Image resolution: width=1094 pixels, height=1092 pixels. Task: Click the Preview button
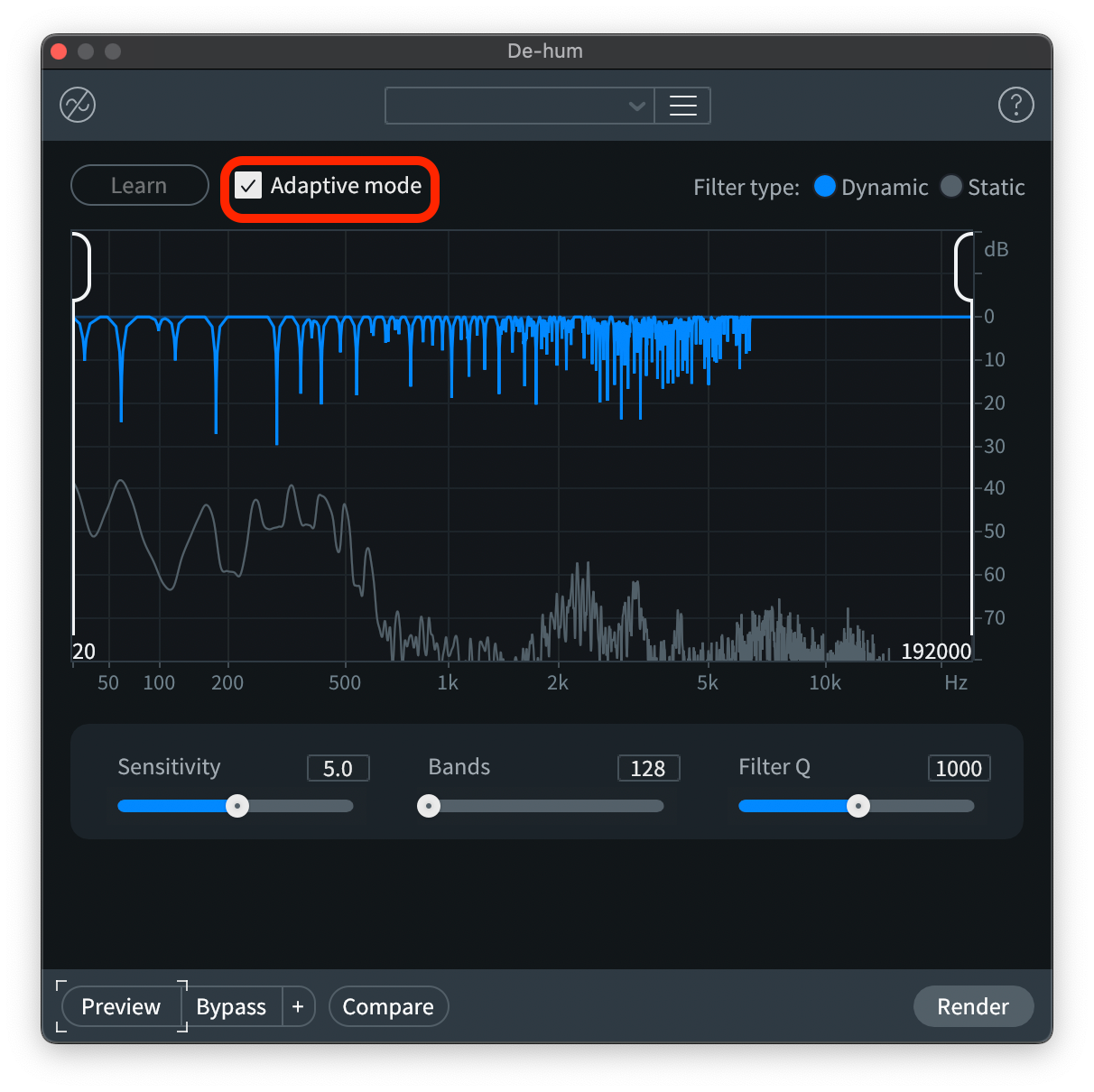click(121, 1006)
